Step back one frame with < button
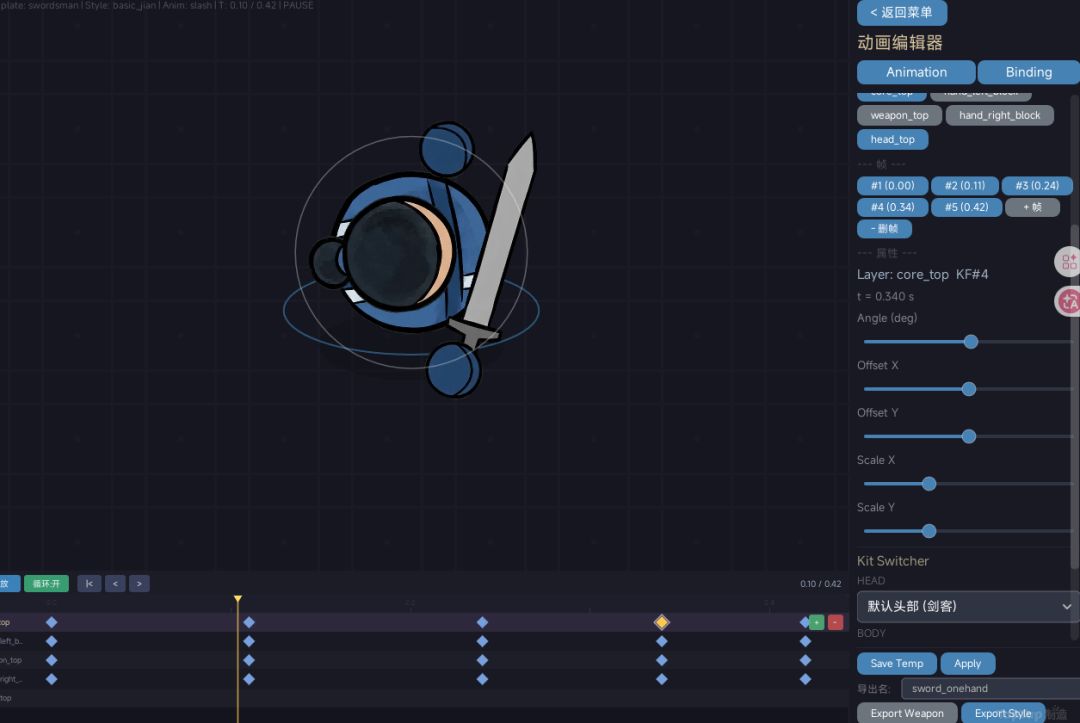This screenshot has height=723, width=1080. (x=115, y=584)
